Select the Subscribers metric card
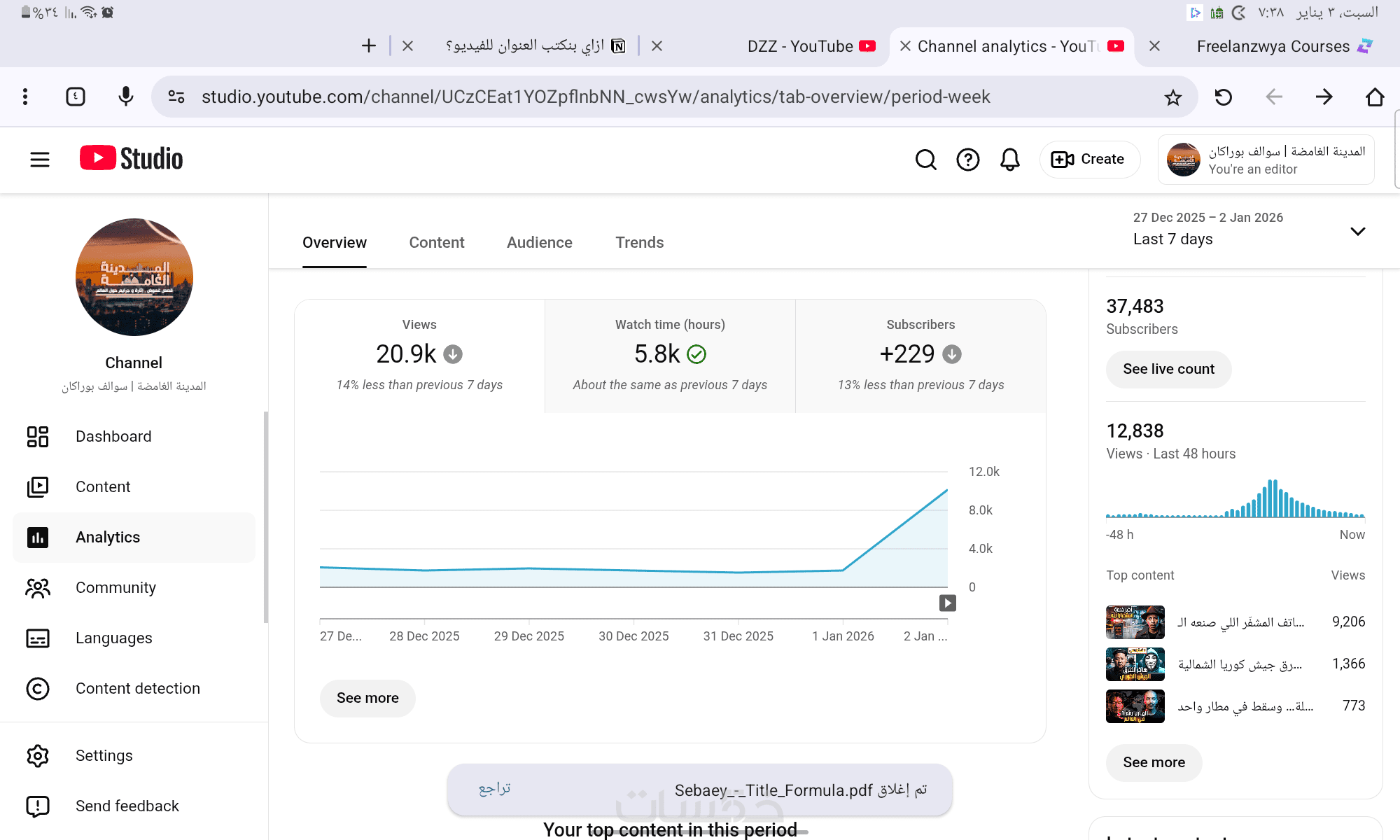Screen dimensions: 1400x840 920,356
